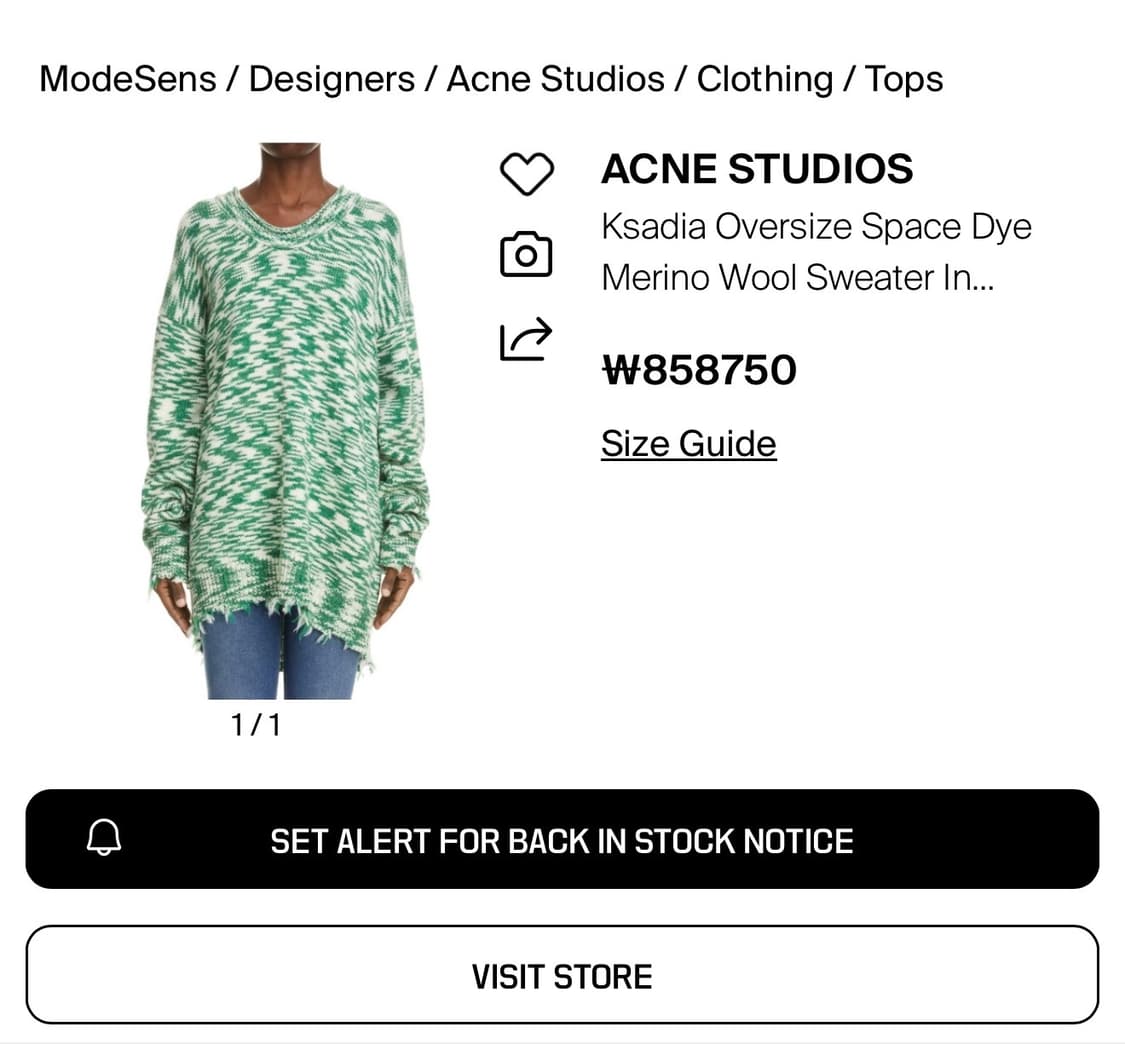Click the model's jeans in product photo
The height and width of the screenshot is (1044, 1125).
(281, 657)
